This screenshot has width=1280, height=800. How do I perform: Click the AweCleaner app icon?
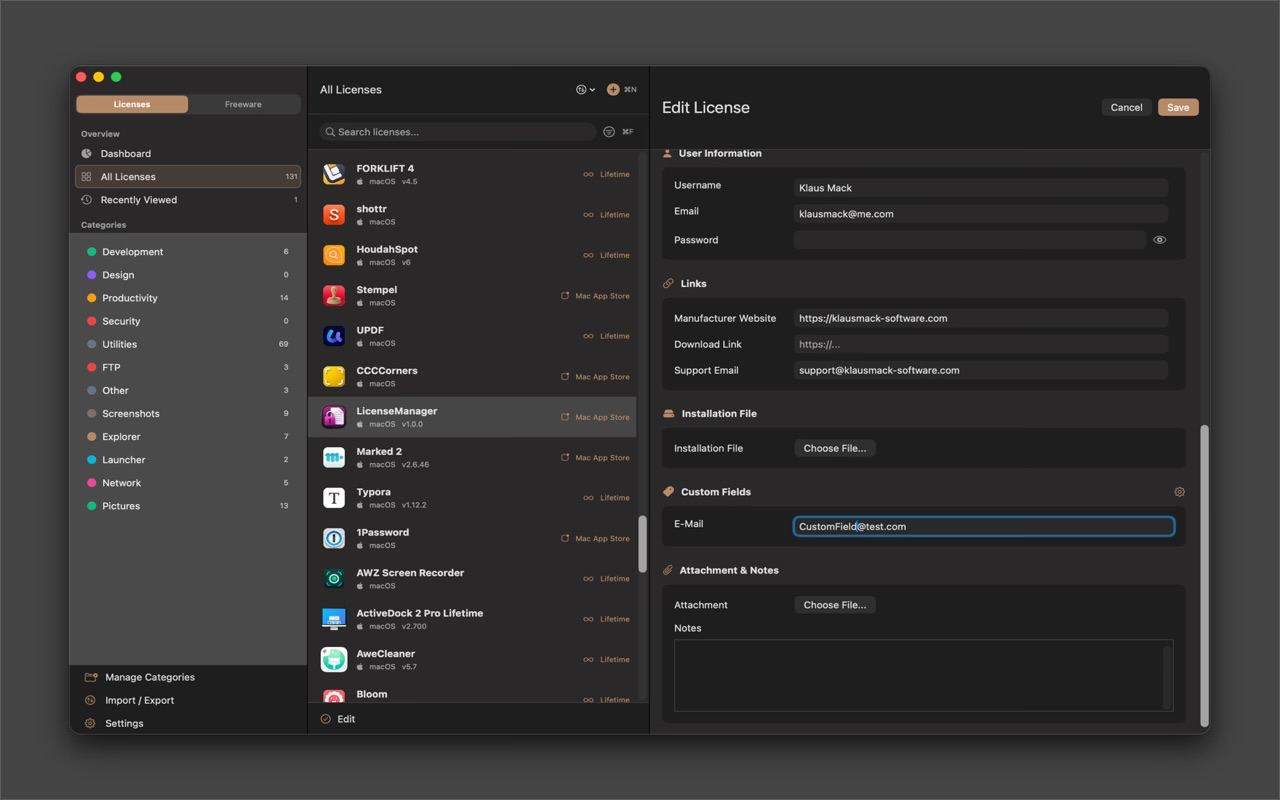[x=334, y=660]
